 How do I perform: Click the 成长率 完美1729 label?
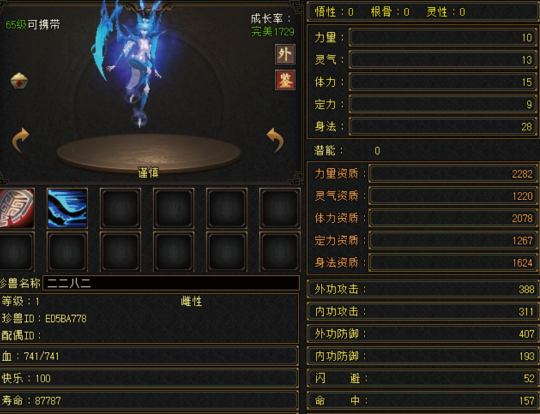272,25
